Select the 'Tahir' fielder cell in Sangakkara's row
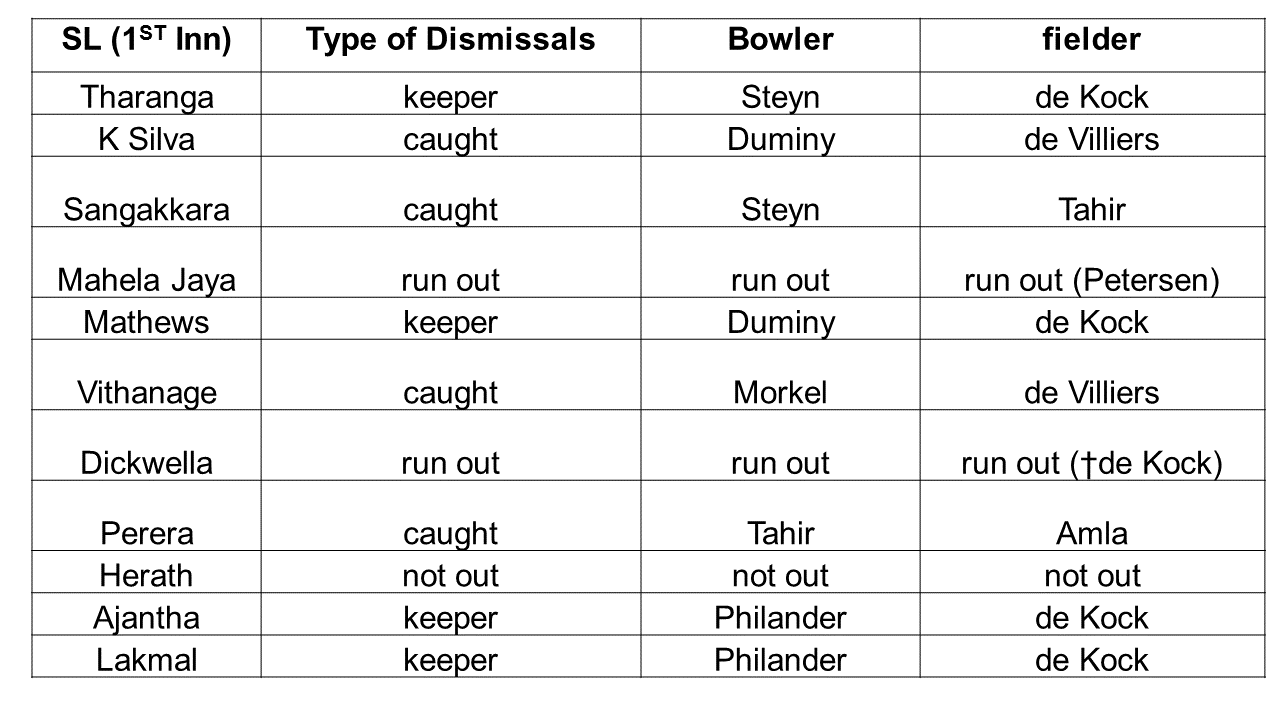The image size is (1280, 720). click(1091, 209)
